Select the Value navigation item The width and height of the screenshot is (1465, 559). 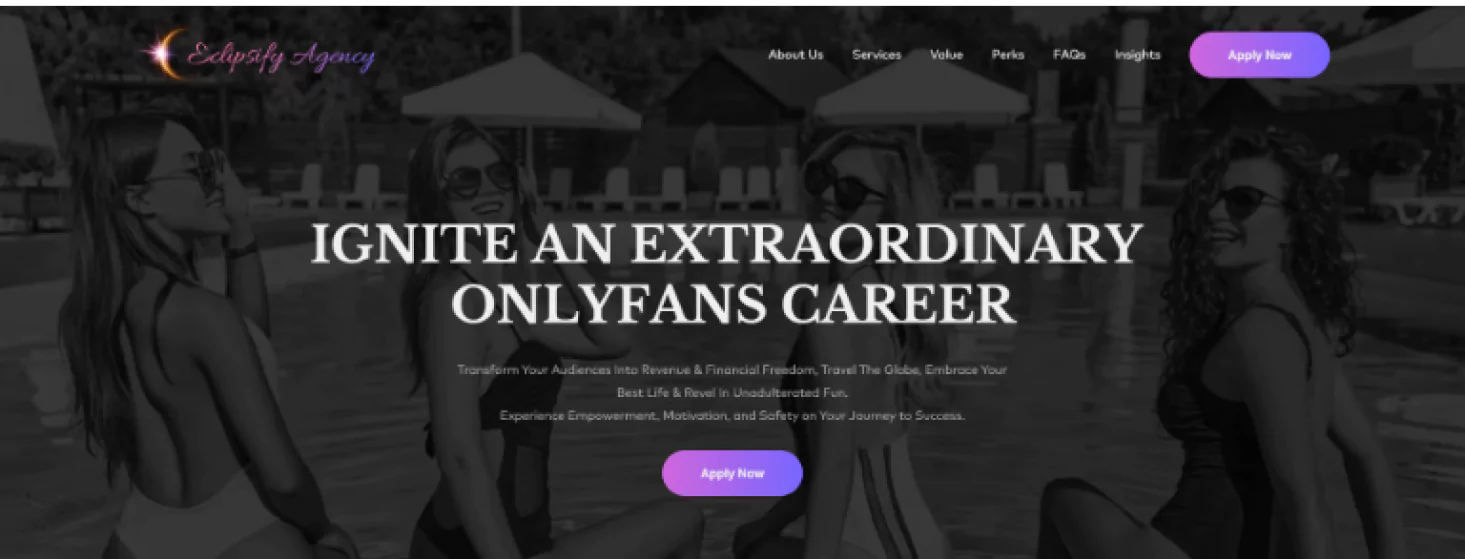point(946,55)
